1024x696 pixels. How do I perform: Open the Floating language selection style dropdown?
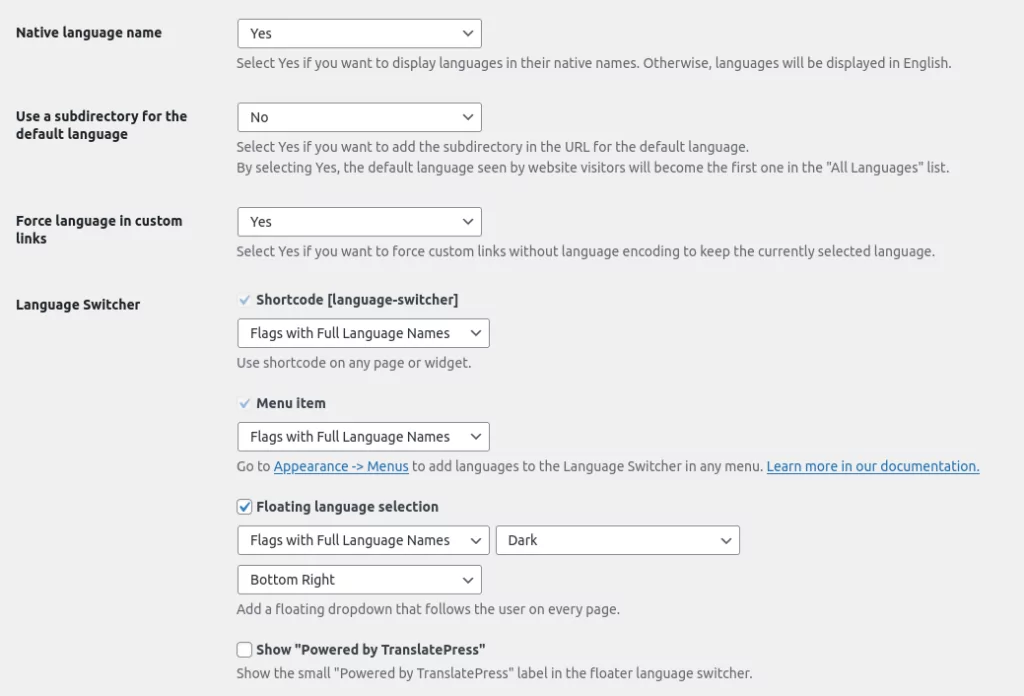[x=363, y=540]
